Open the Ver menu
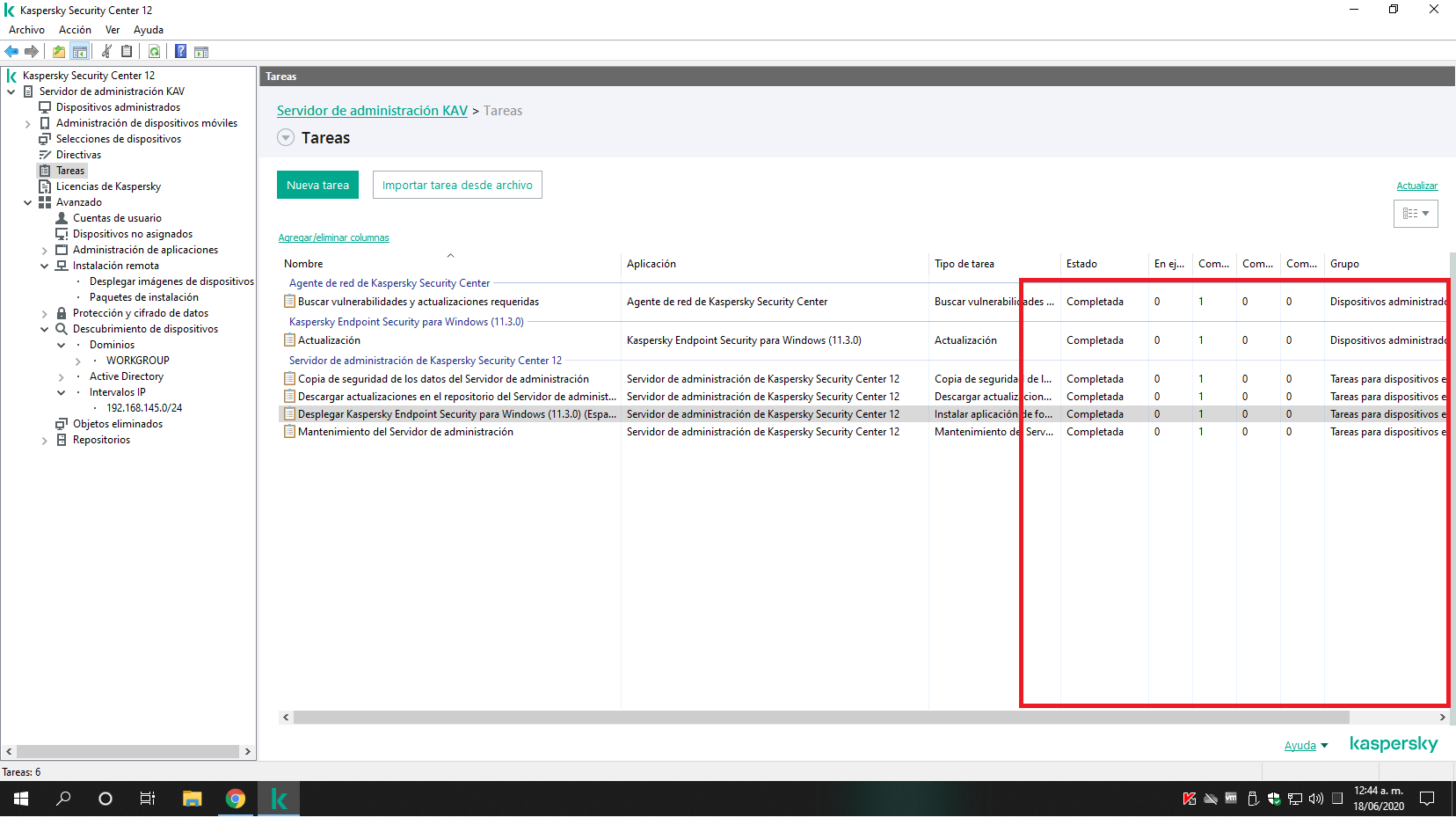 coord(113,30)
